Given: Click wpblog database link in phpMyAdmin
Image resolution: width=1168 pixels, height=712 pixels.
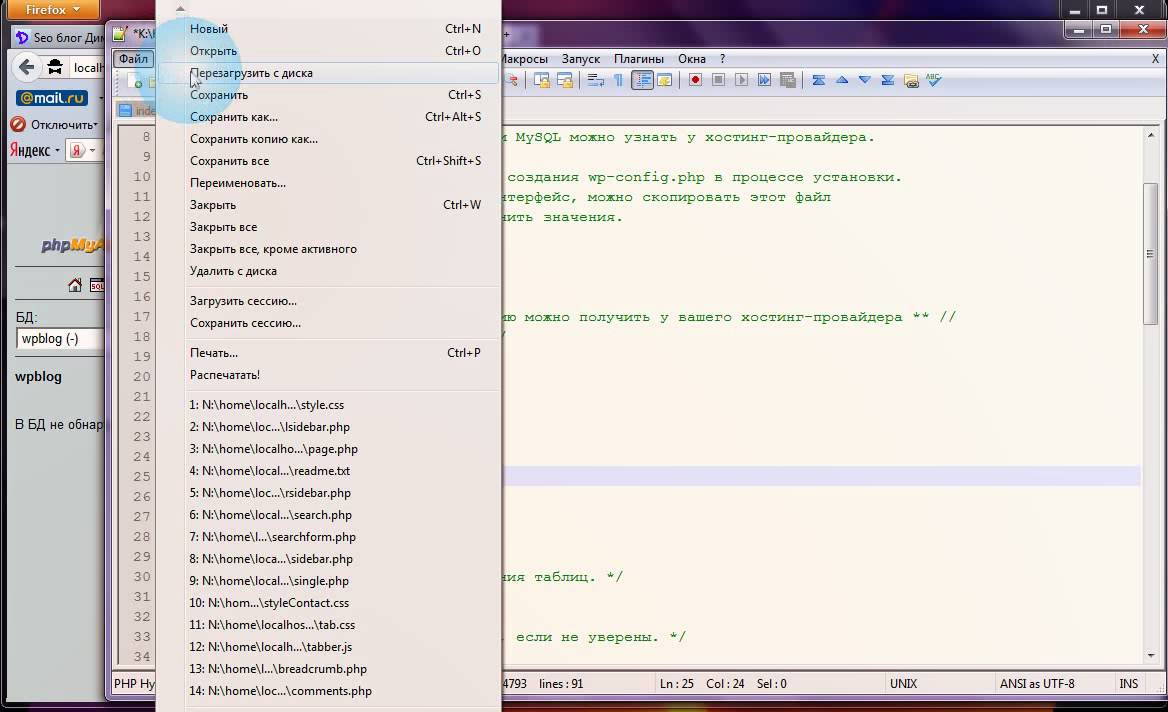Looking at the screenshot, I should click(38, 376).
